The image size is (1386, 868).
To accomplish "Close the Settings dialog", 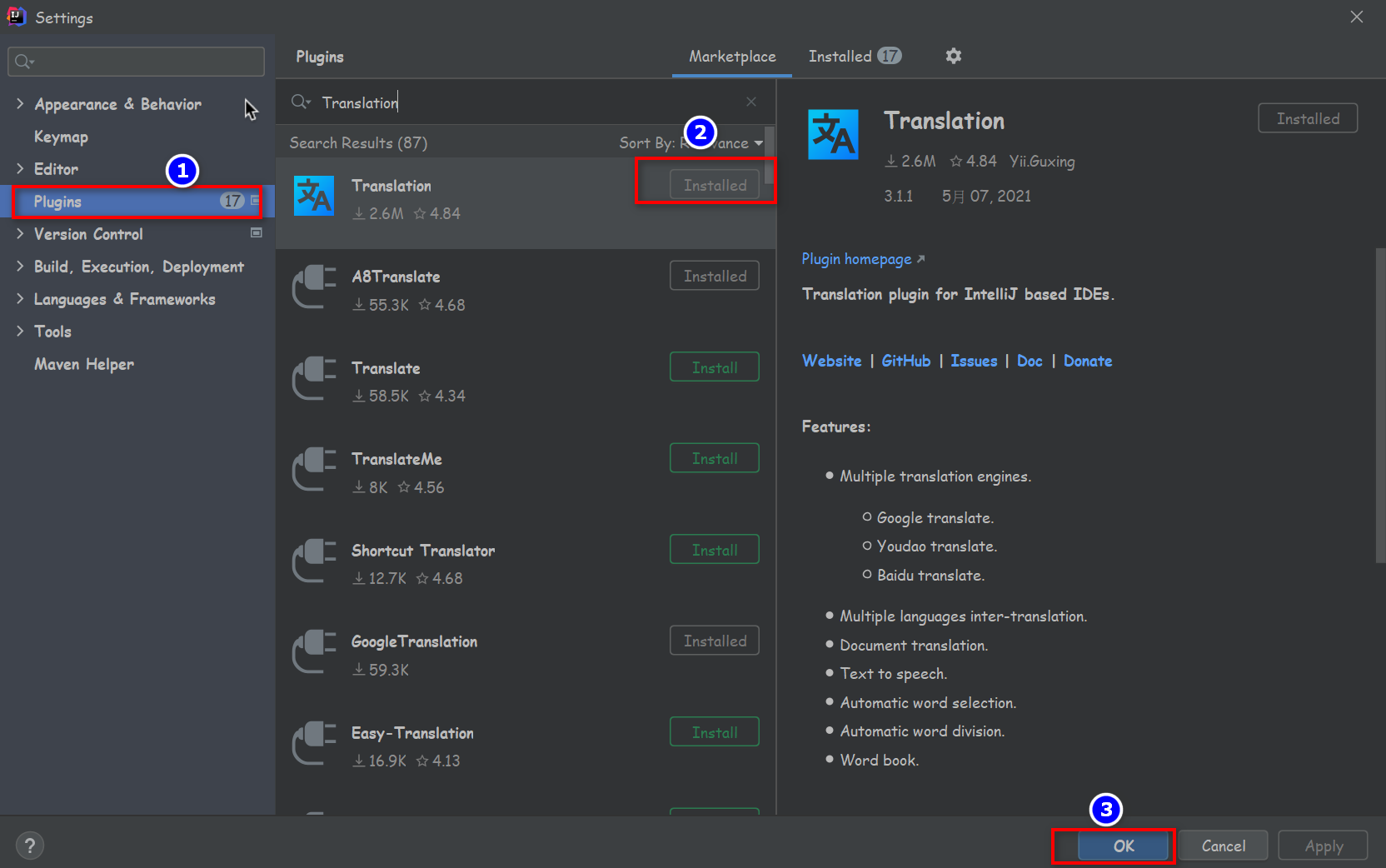I will click(1357, 17).
